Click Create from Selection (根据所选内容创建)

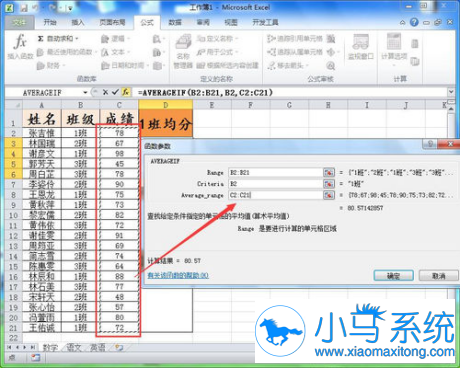(227, 65)
